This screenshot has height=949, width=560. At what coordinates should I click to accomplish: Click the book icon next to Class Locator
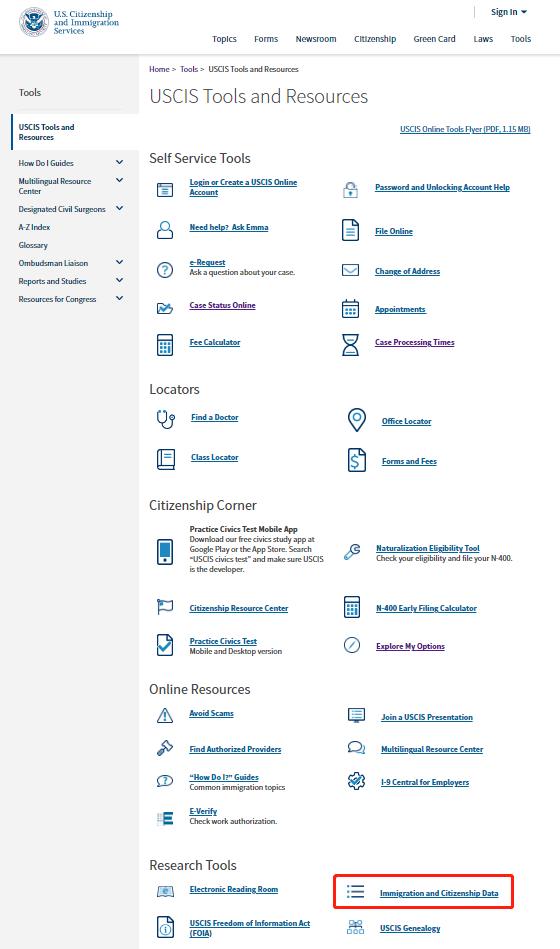coord(166,459)
